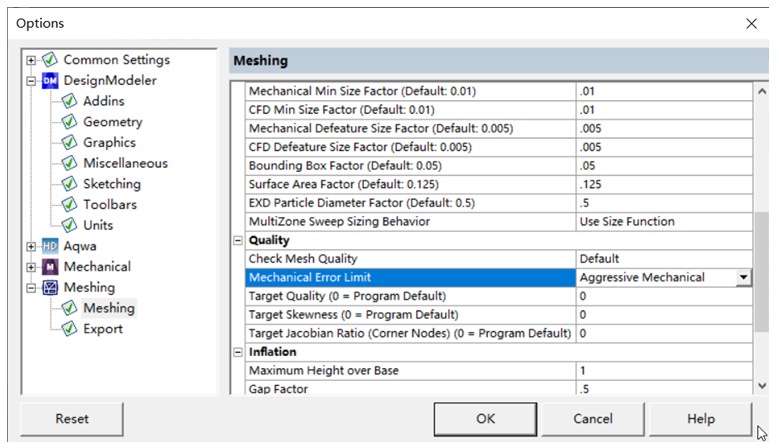Click scrollbar up arrow in Meshing list

point(762,91)
